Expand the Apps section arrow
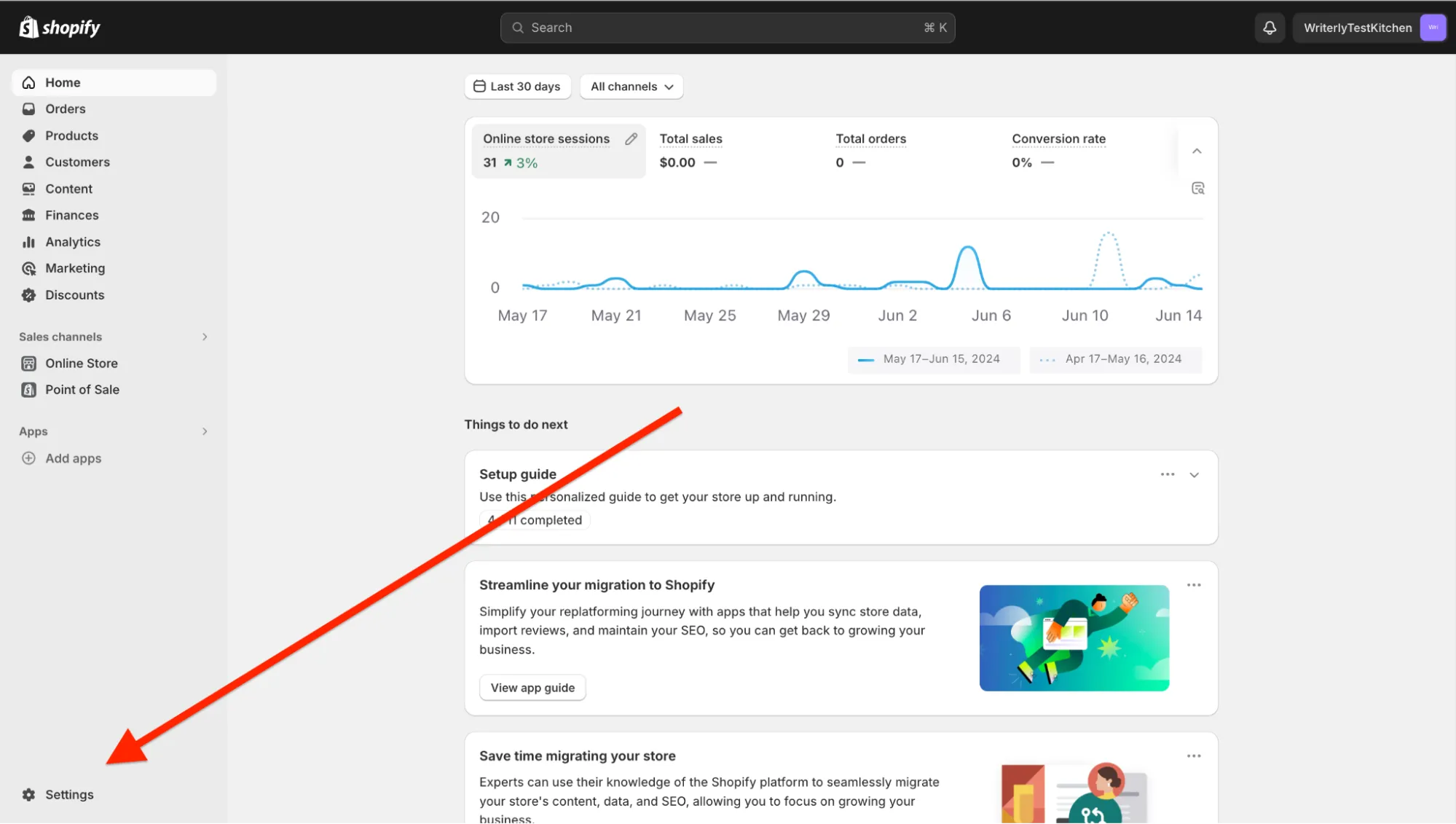 pos(205,431)
